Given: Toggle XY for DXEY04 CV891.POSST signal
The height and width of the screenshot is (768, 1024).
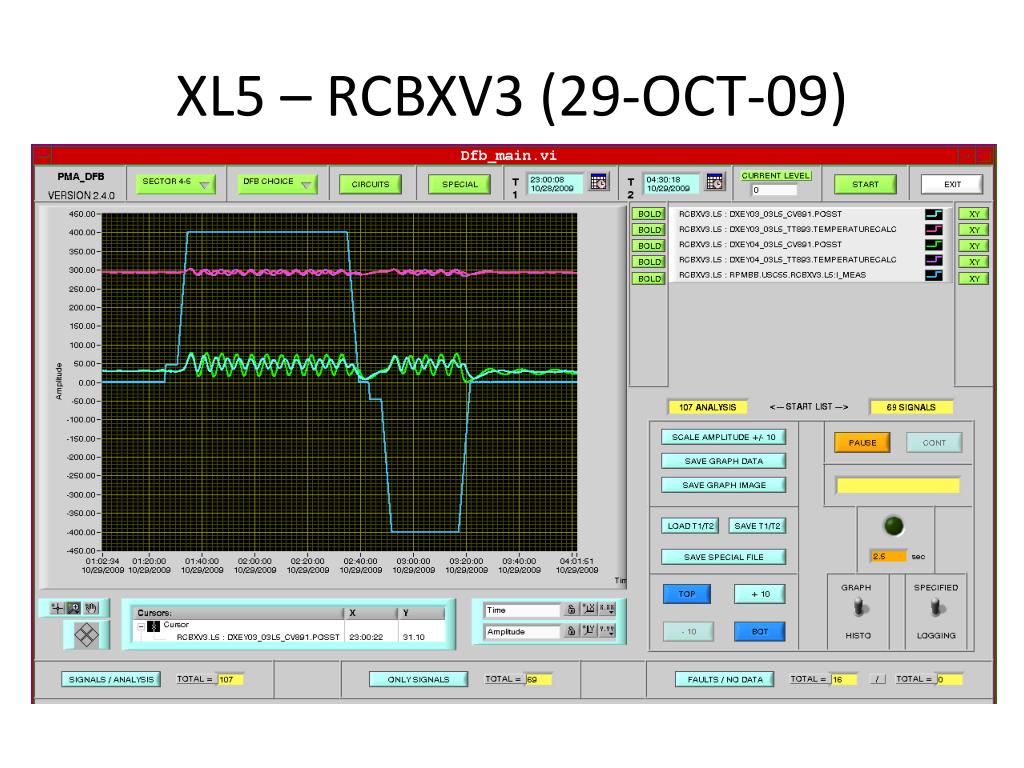Looking at the screenshot, I should coord(974,246).
